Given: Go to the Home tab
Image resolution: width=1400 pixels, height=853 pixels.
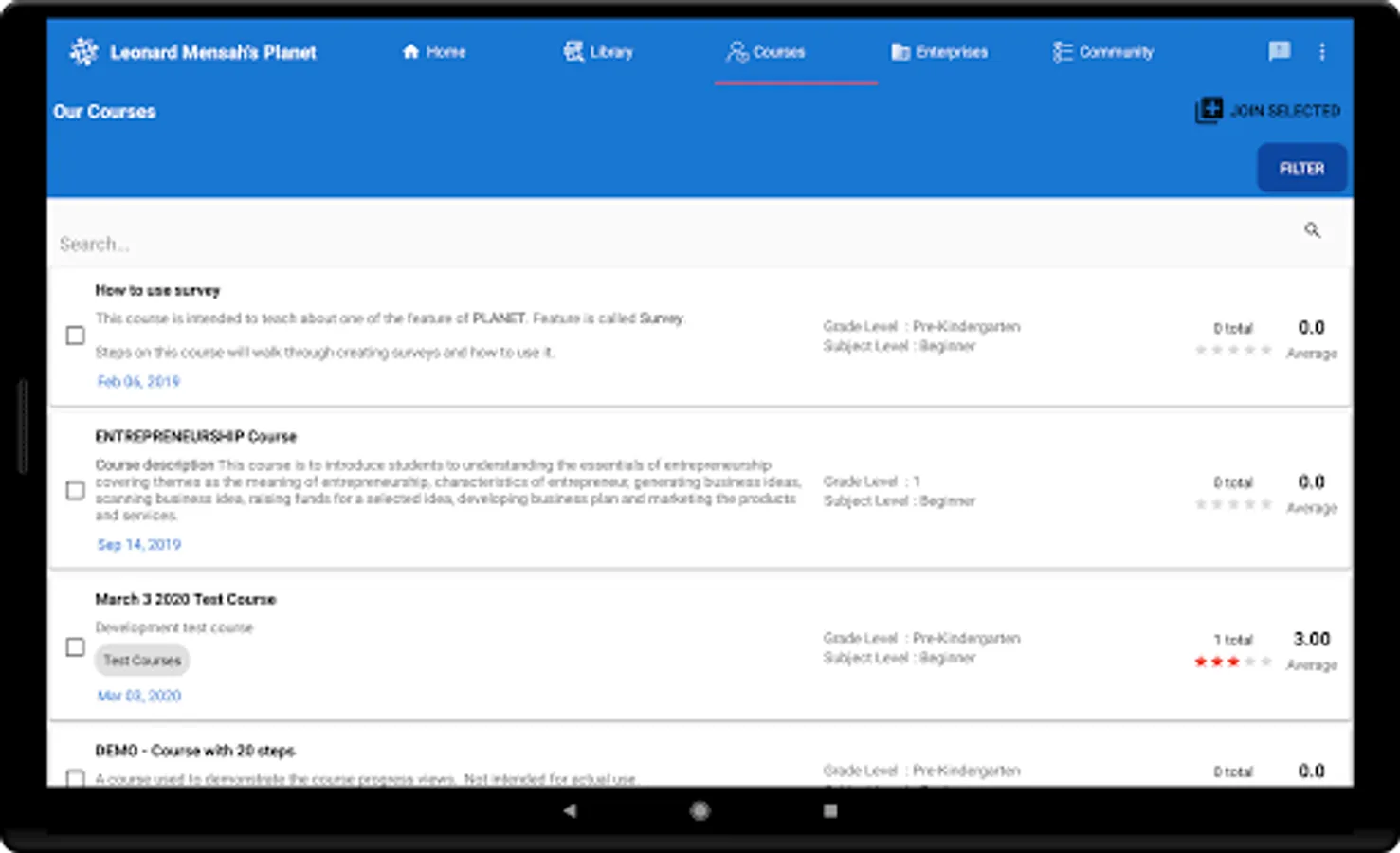Looking at the screenshot, I should pyautogui.click(x=434, y=52).
